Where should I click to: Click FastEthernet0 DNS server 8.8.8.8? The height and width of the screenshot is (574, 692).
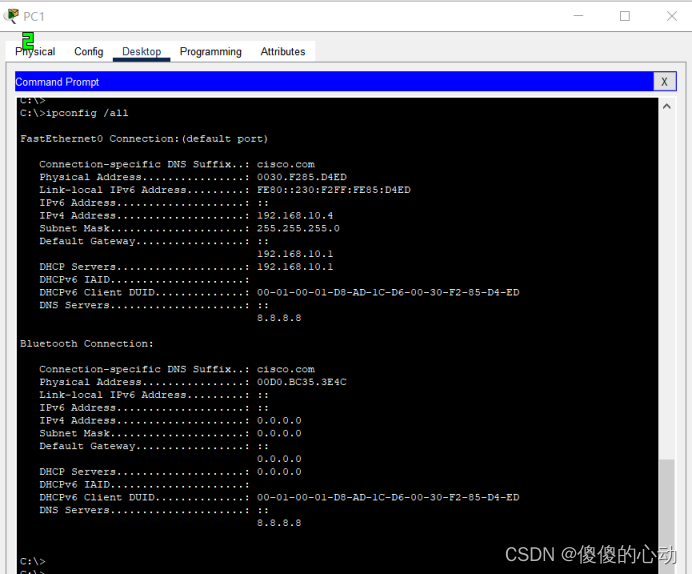[279, 318]
